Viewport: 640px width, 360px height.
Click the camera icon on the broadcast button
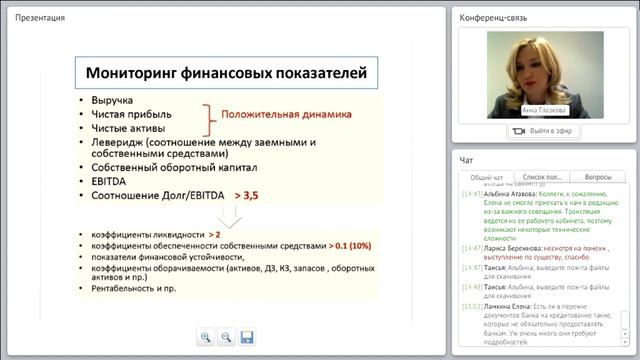[518, 131]
